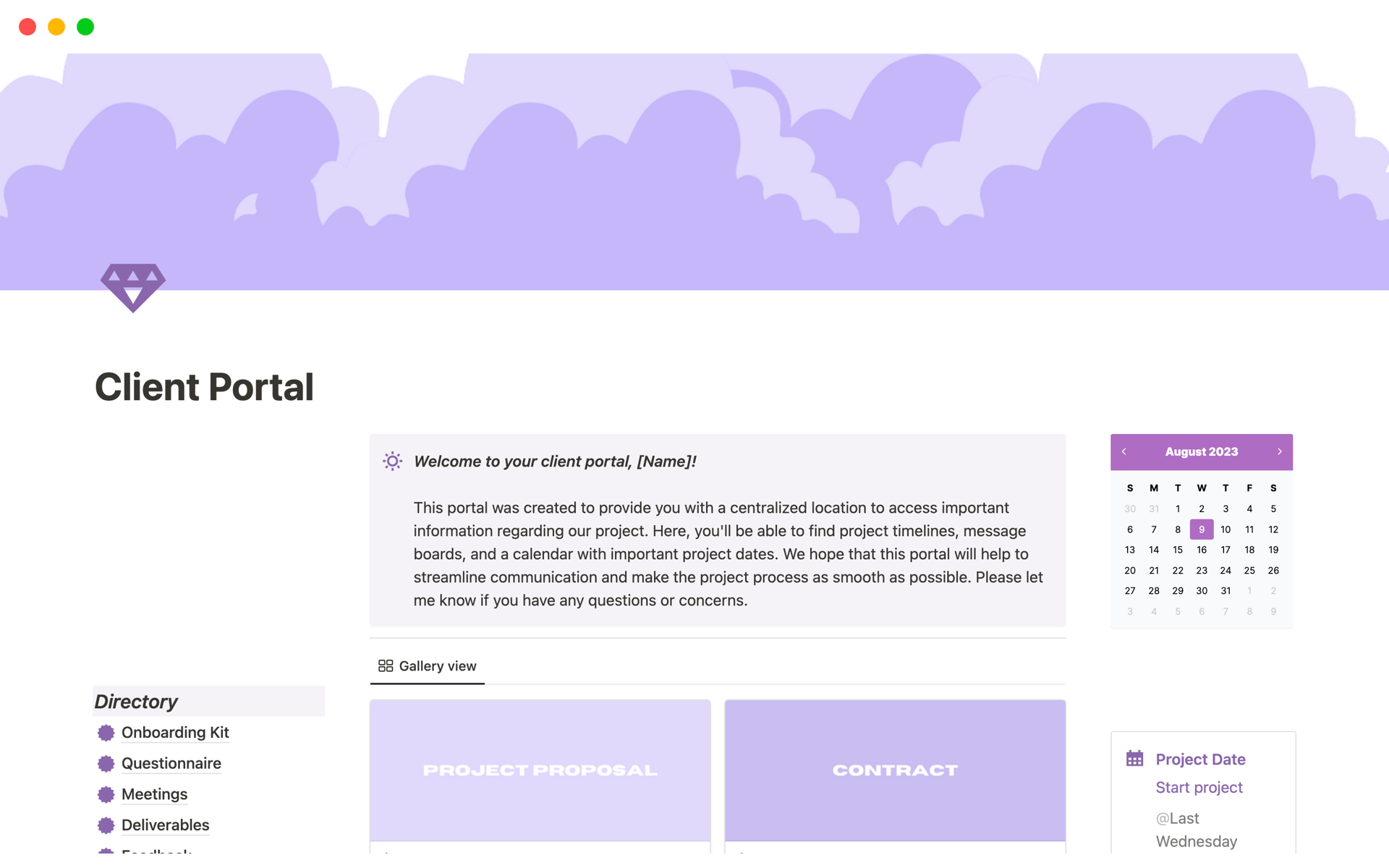
Task: Click the diamond/gem icon above title
Action: point(133,286)
